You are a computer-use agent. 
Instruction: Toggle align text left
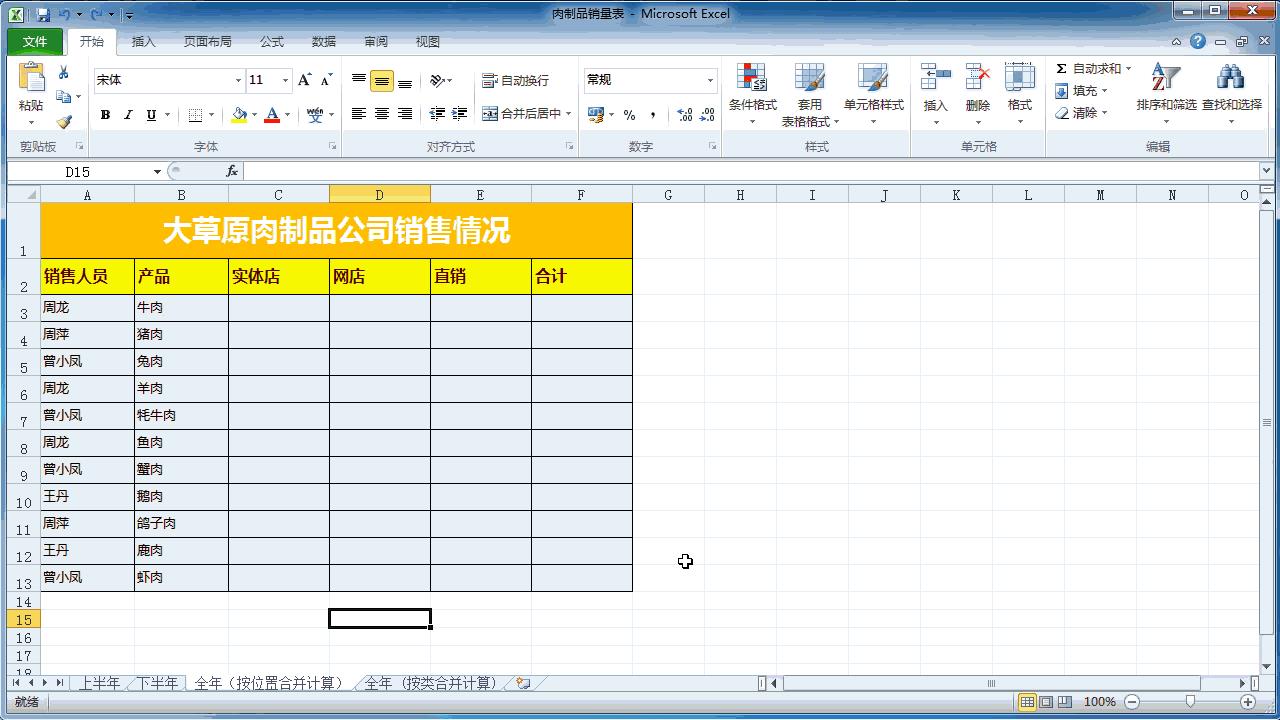[x=359, y=114]
